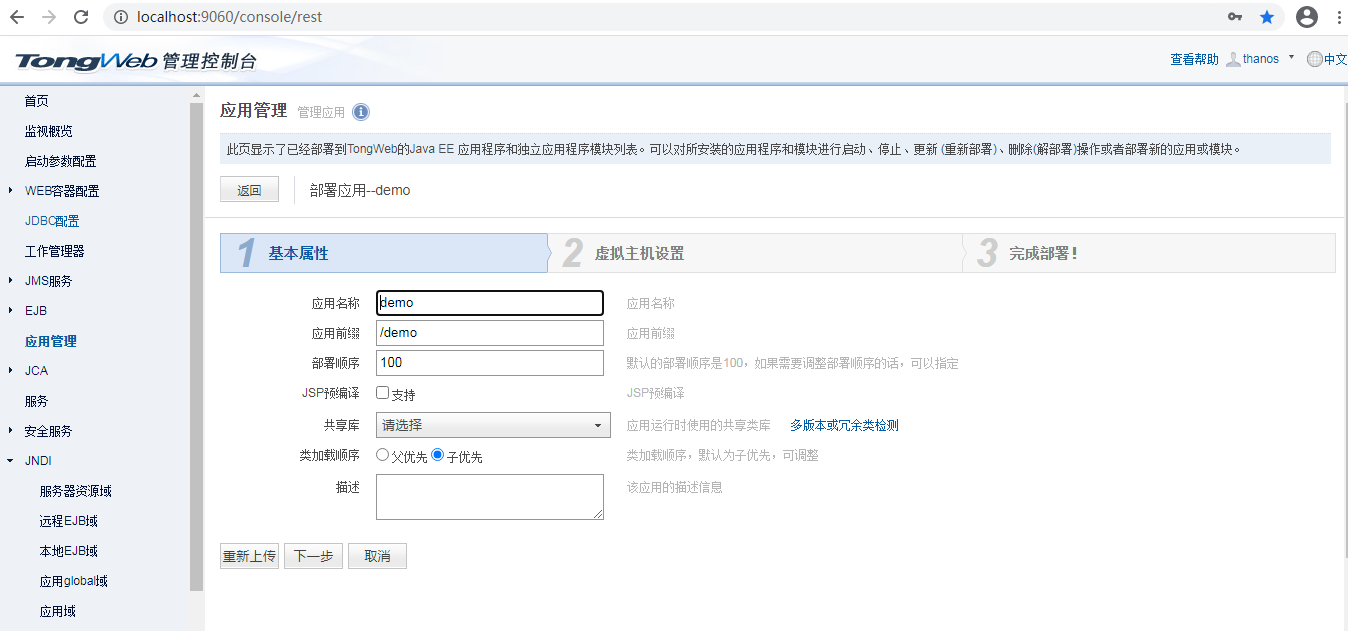Viewport: 1348px width, 631px height.
Task: Click the globe language icon
Action: point(1314,59)
